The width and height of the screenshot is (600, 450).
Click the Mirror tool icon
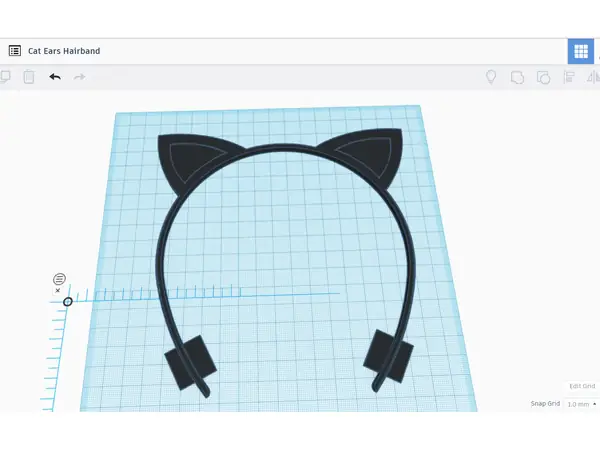593,77
